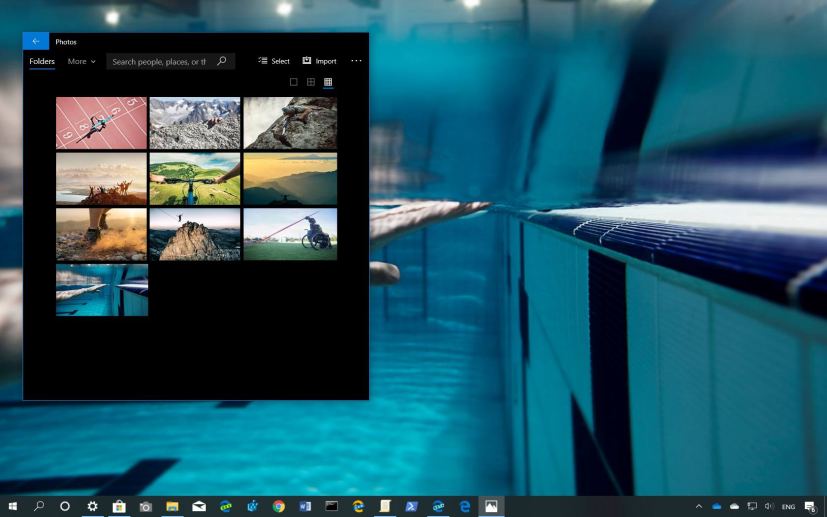The image size is (827, 517).
Task: Open the trail runner dust photo
Action: point(102,234)
